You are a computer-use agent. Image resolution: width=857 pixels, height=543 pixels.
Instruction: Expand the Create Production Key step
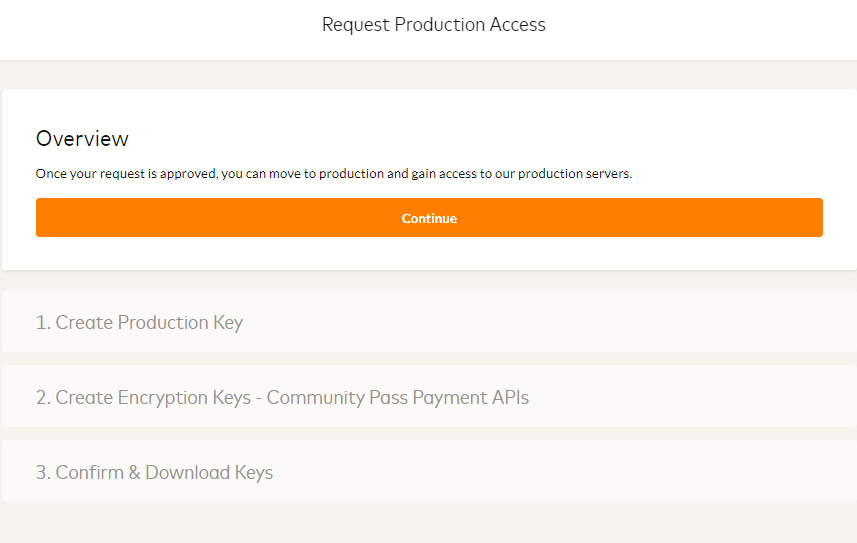[x=139, y=323]
